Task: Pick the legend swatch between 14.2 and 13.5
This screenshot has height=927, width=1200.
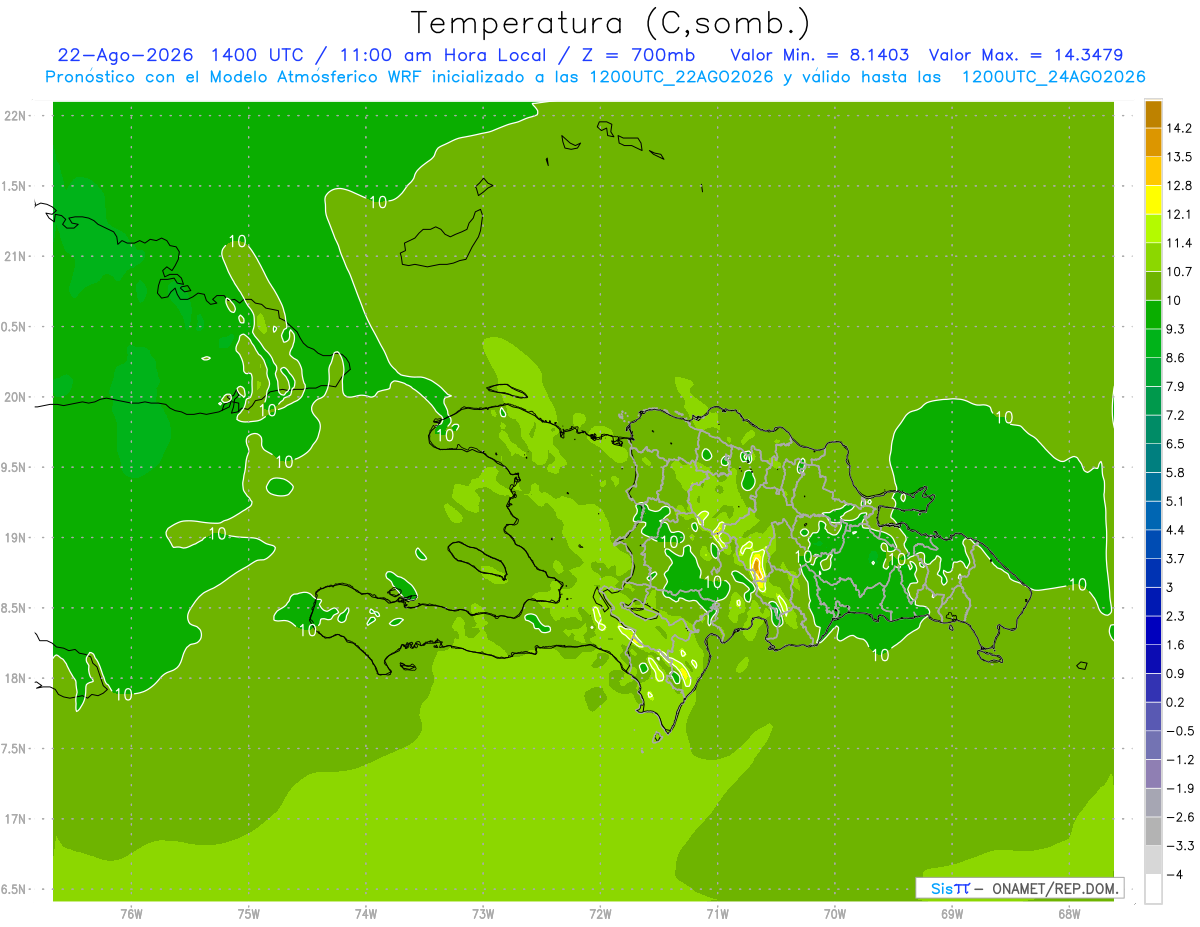Action: tap(1153, 142)
